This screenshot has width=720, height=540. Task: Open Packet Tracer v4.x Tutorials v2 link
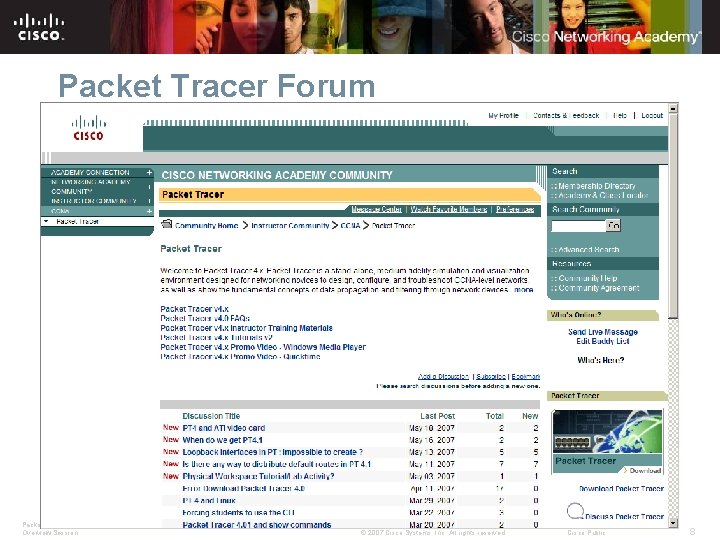(x=216, y=338)
